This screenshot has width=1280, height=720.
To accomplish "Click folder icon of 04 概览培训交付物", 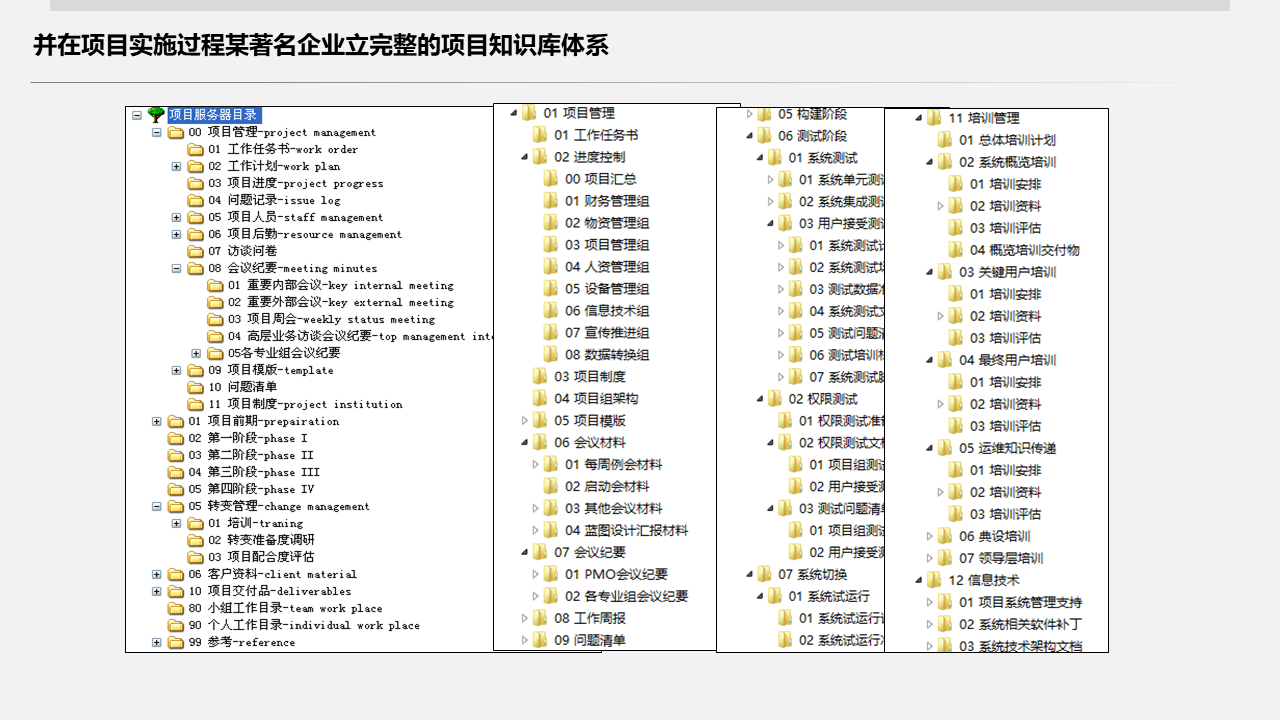I will [956, 250].
